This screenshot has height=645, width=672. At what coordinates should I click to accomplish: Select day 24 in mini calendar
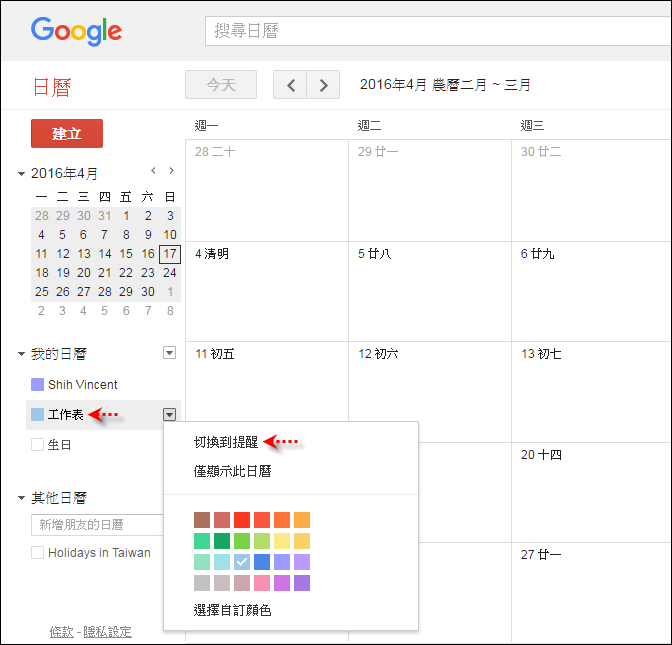tap(170, 273)
